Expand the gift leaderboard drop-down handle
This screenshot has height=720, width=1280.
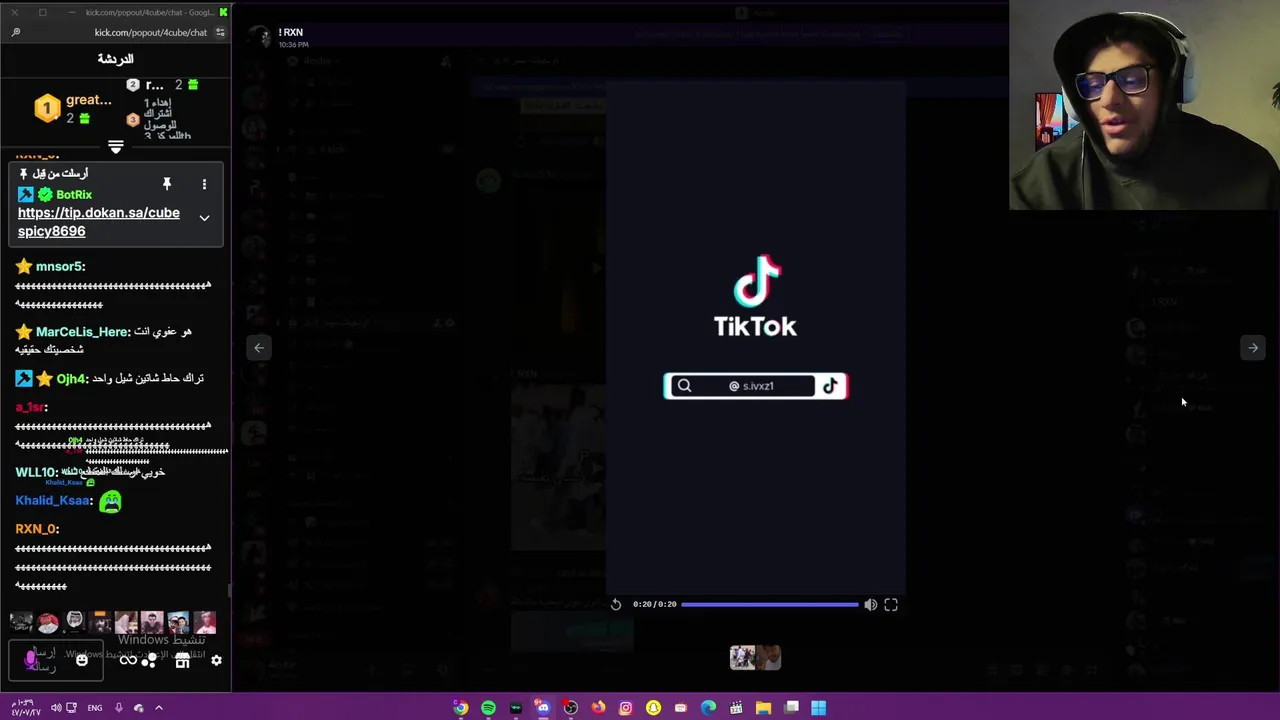pyautogui.click(x=115, y=148)
